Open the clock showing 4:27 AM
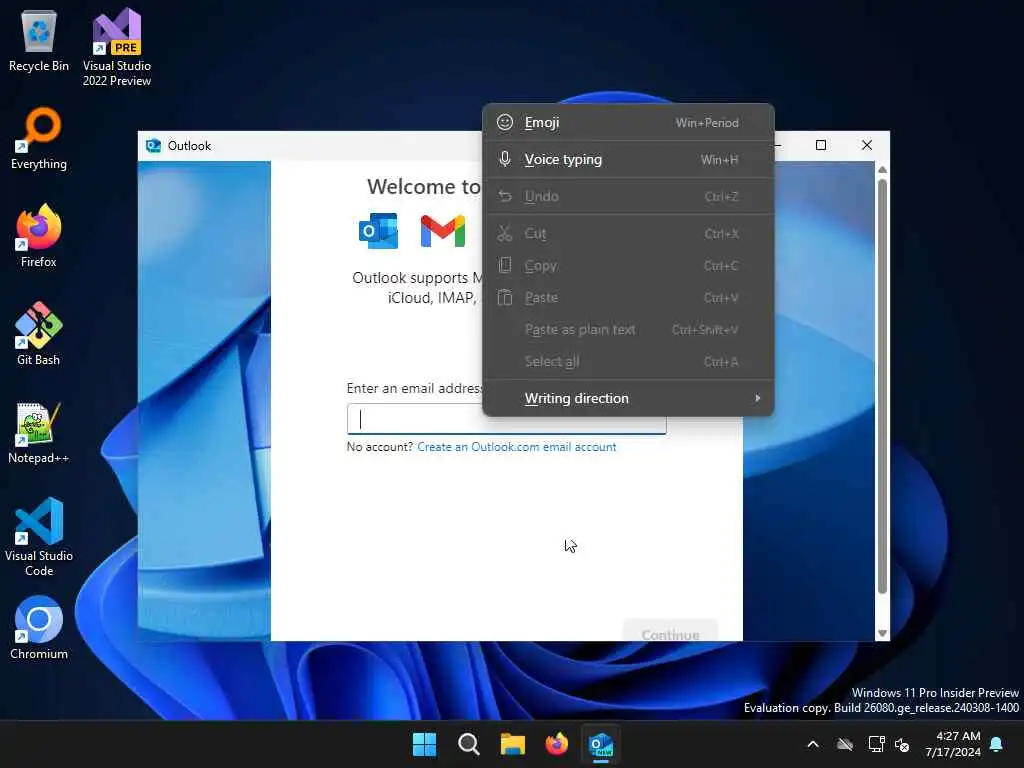 tap(953, 744)
